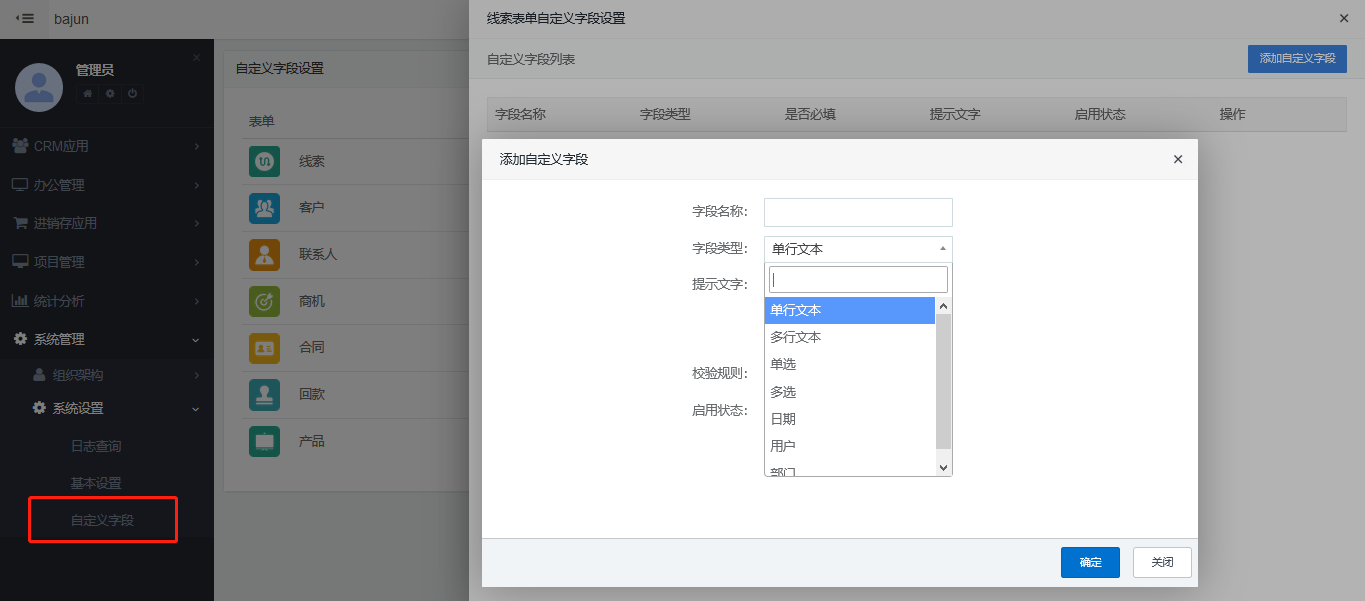
Task: Click the 商机 form icon
Action: [x=264, y=301]
